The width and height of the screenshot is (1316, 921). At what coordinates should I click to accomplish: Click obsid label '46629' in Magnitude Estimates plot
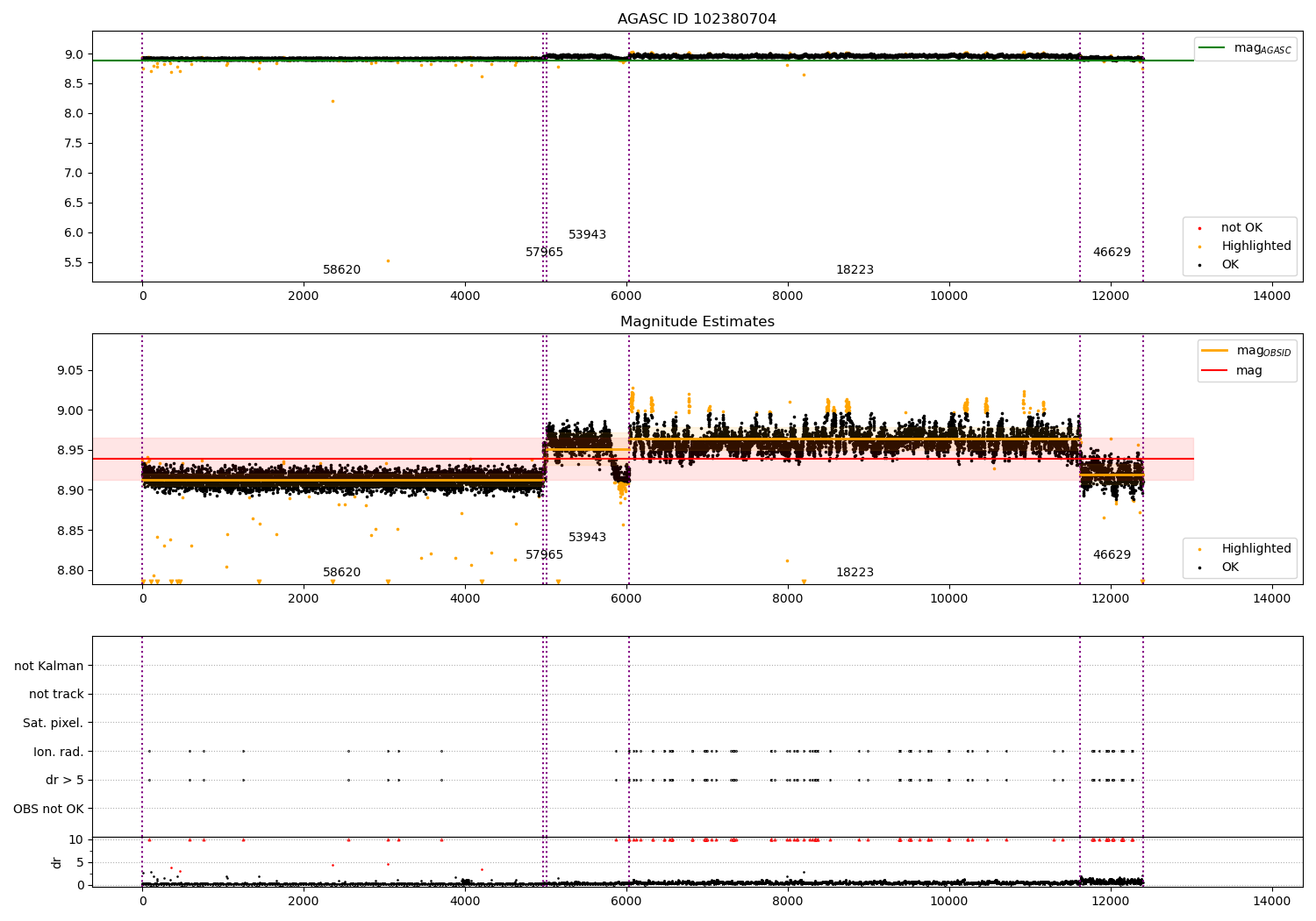pos(1112,555)
